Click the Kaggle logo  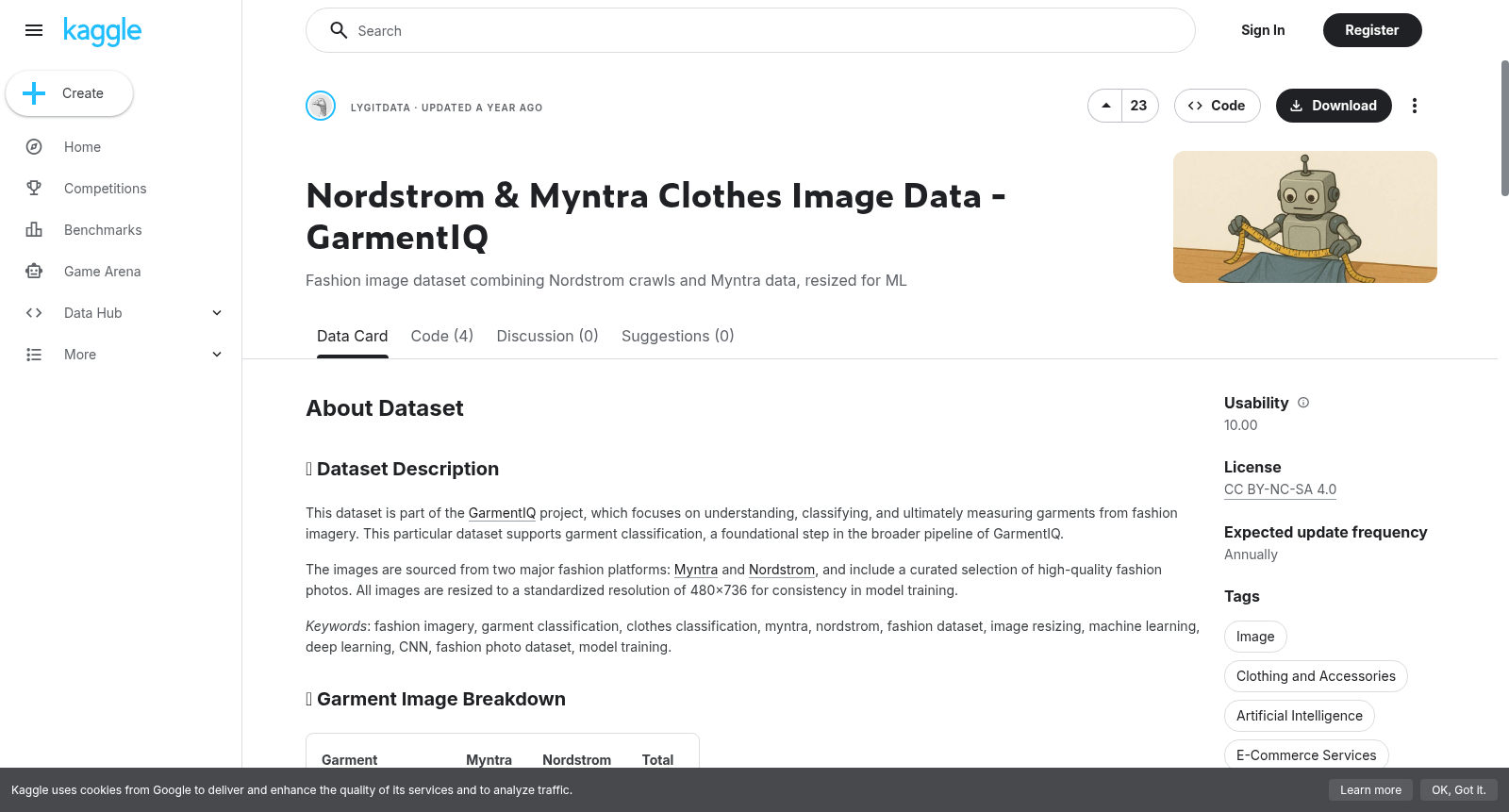pos(103,31)
